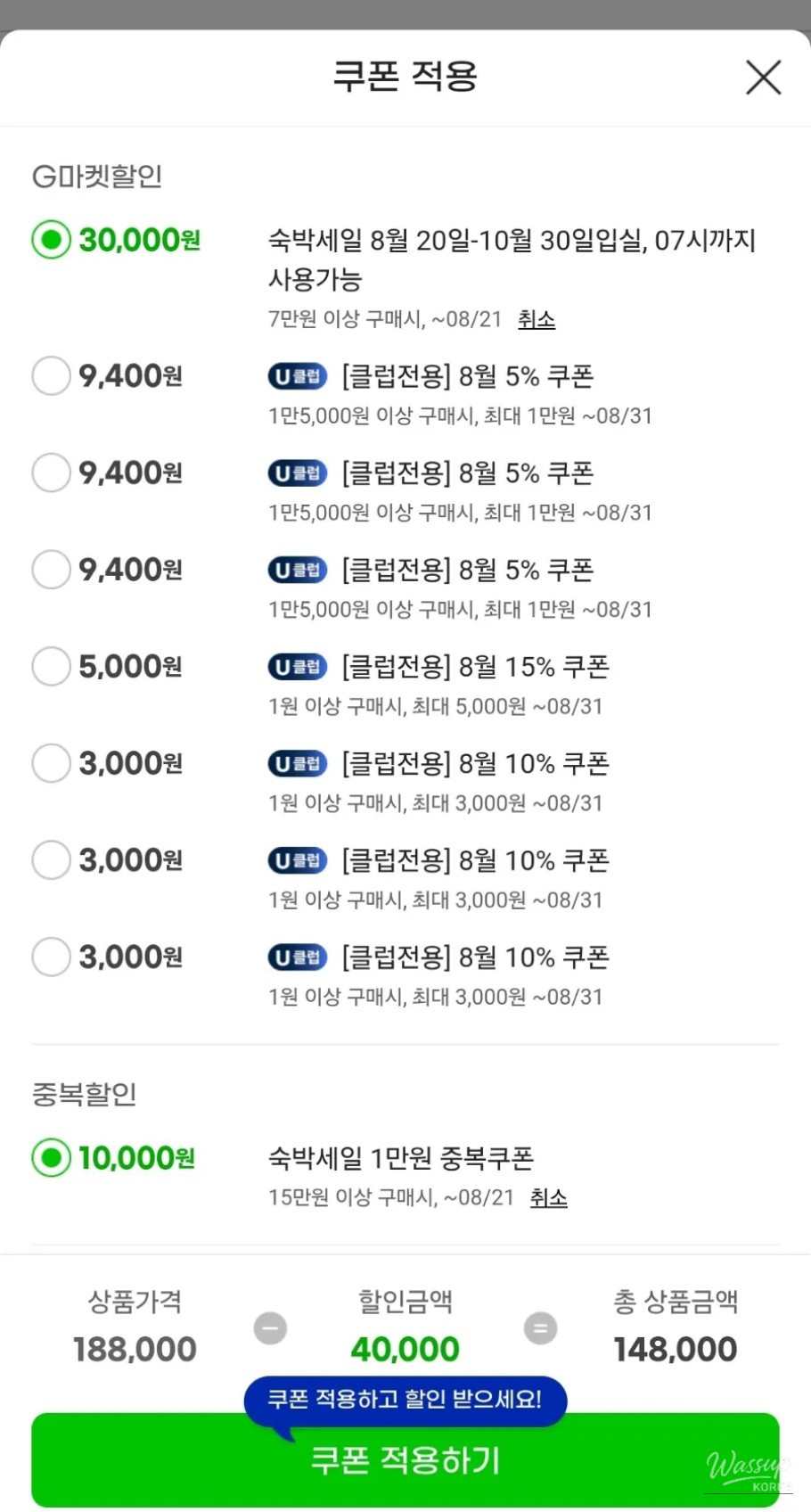Tap the 숙박세일 1만원 중복쿠폰 title
This screenshot has width=811, height=1512.
point(401,1158)
